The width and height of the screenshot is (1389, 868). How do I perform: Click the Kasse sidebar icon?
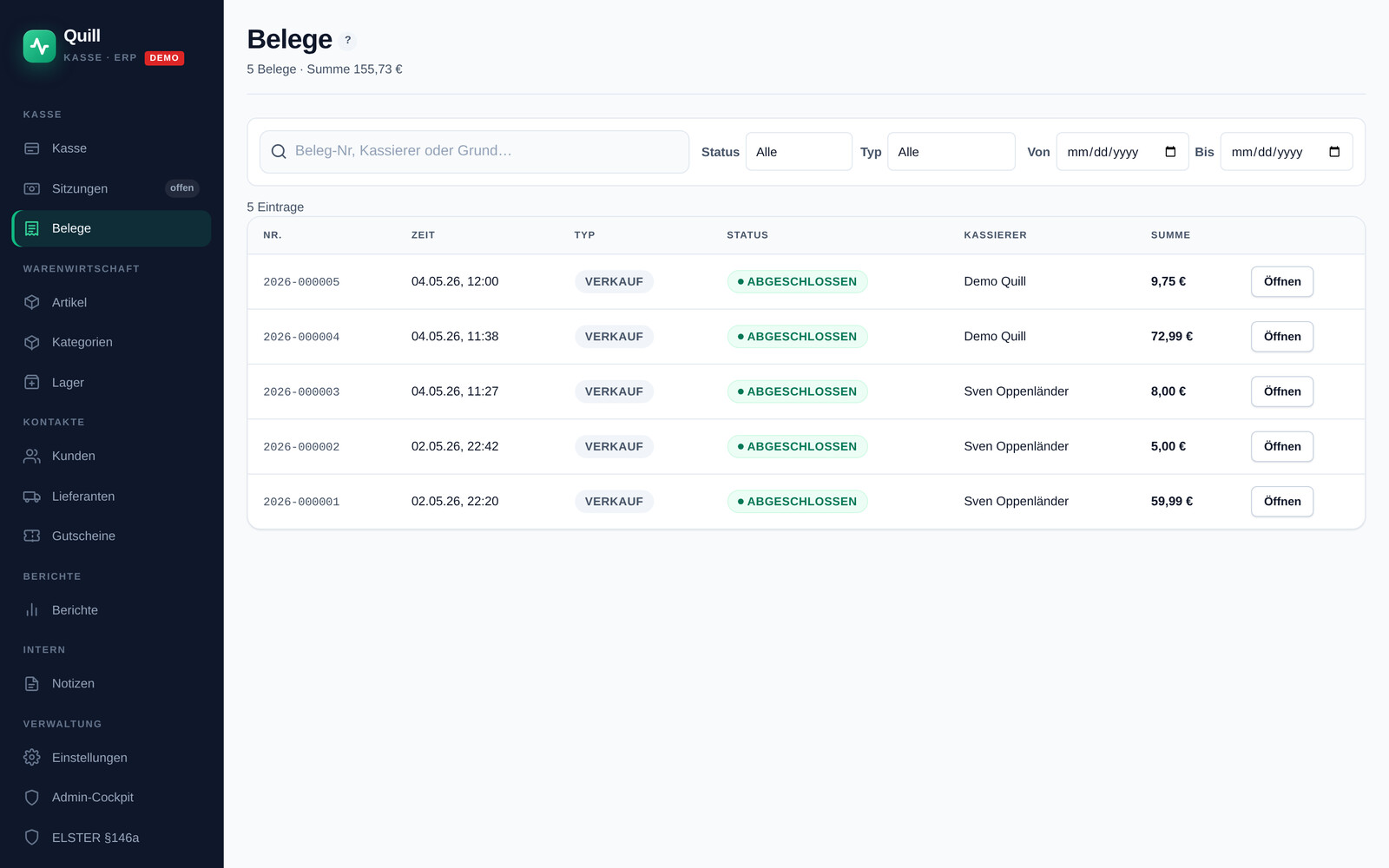(32, 148)
